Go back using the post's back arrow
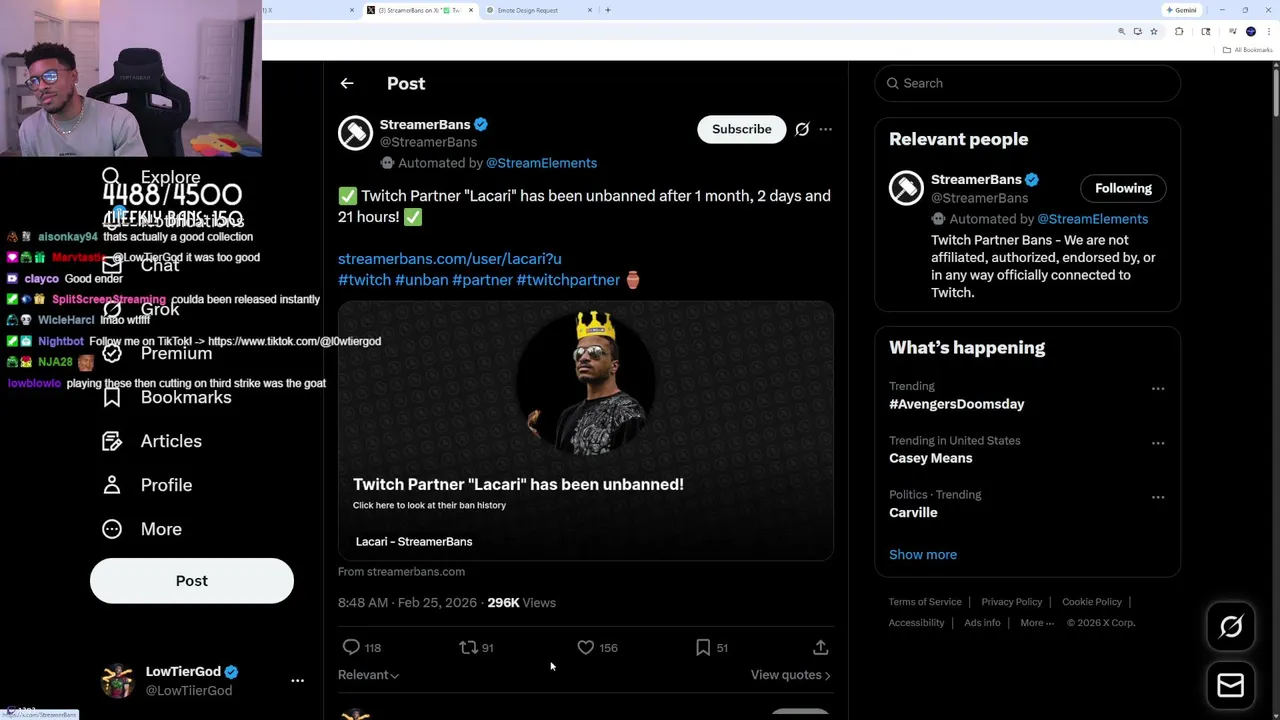1280x720 pixels. (347, 84)
